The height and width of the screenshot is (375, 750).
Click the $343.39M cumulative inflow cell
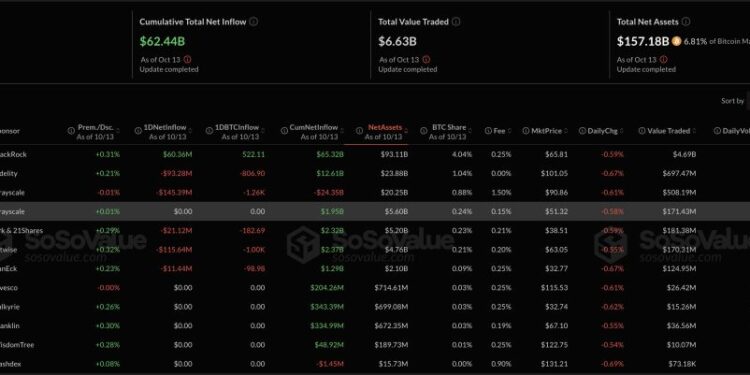(327, 307)
